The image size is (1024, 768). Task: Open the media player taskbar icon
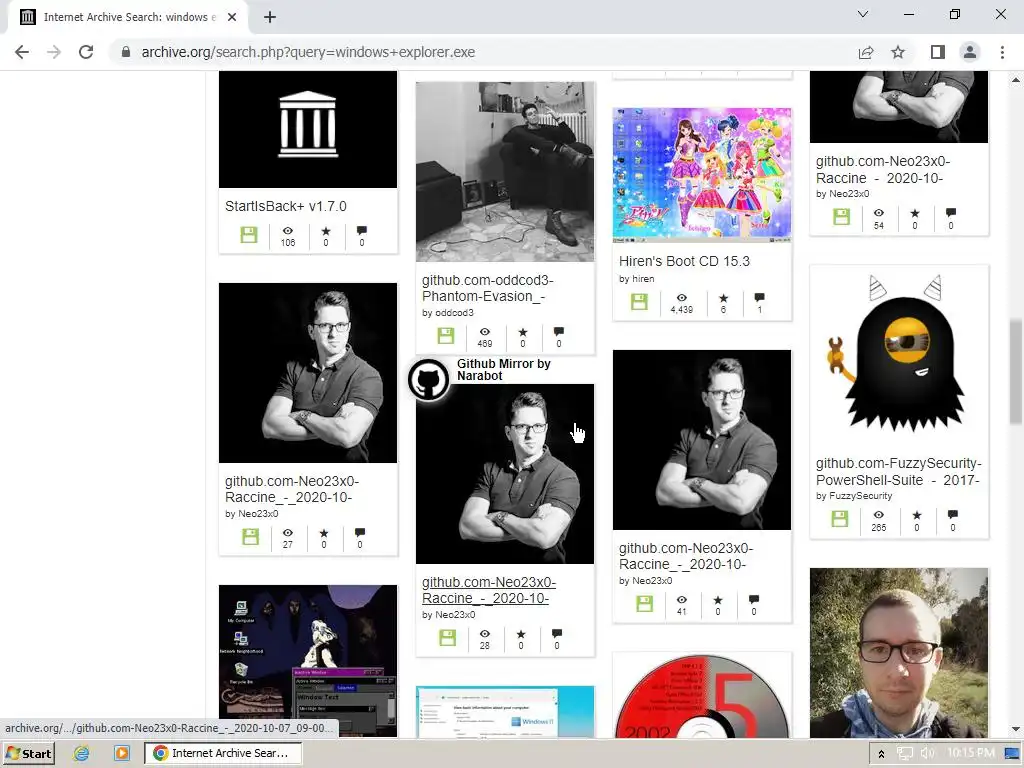pos(121,754)
